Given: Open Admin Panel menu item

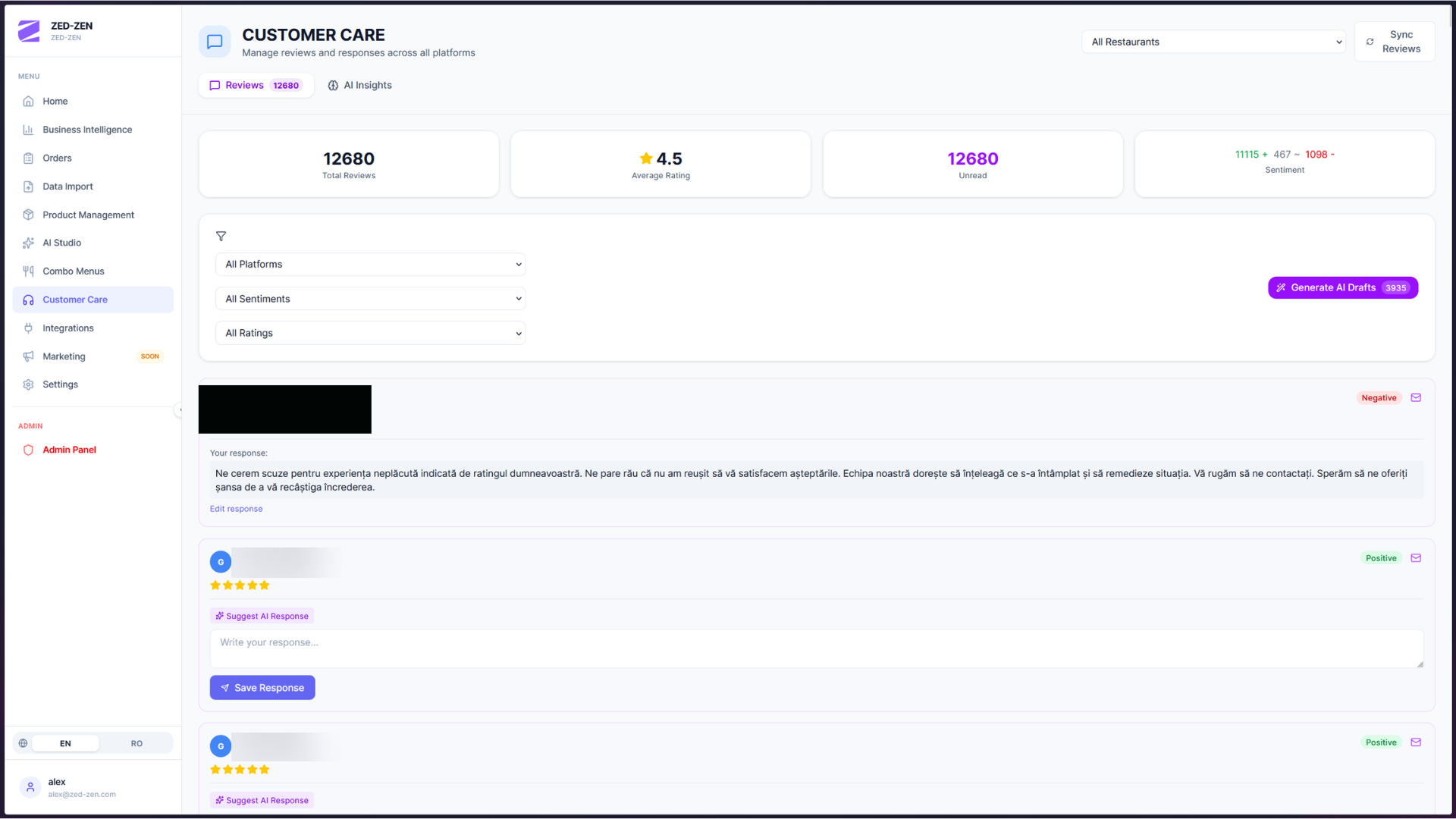Looking at the screenshot, I should tap(93, 450).
